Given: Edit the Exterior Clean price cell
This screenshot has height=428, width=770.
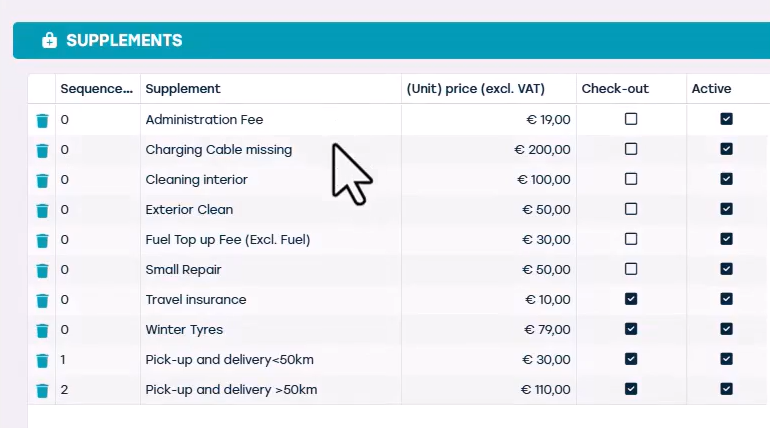Looking at the screenshot, I should point(488,210).
